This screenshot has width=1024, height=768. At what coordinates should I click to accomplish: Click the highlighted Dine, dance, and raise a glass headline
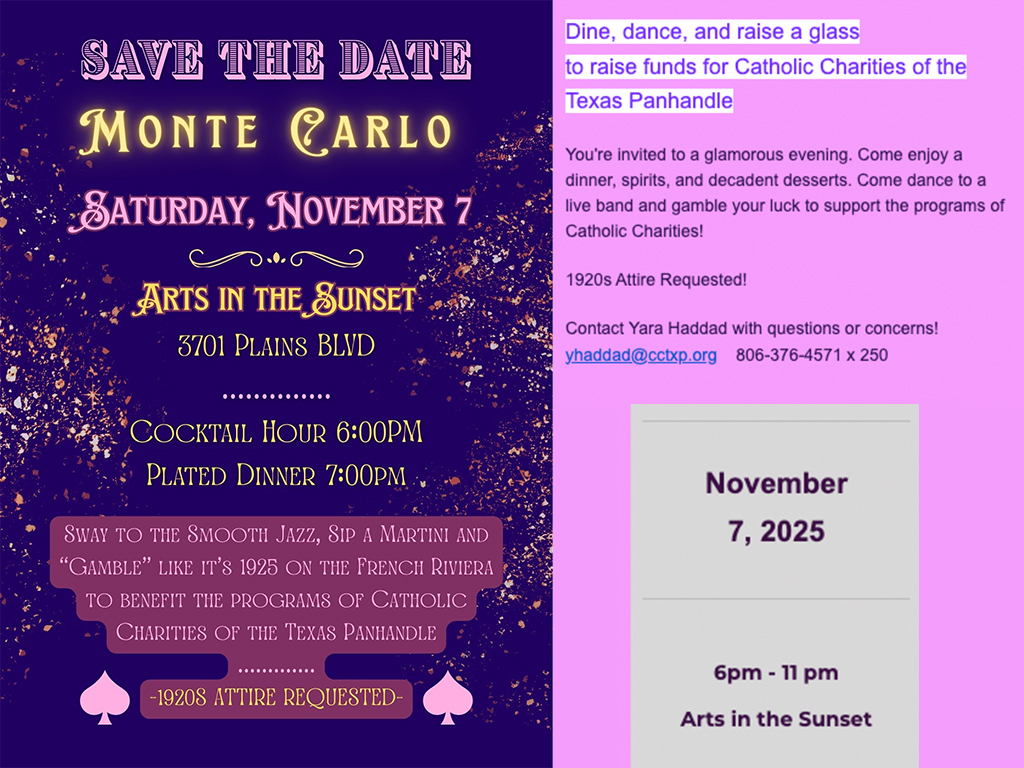(x=712, y=31)
